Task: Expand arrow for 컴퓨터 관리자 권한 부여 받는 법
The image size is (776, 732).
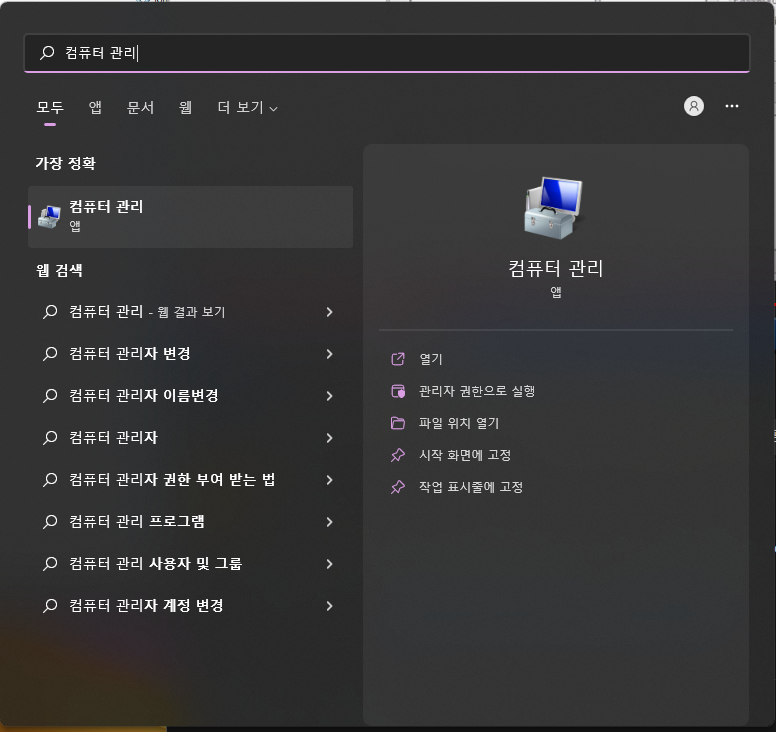Action: (330, 480)
